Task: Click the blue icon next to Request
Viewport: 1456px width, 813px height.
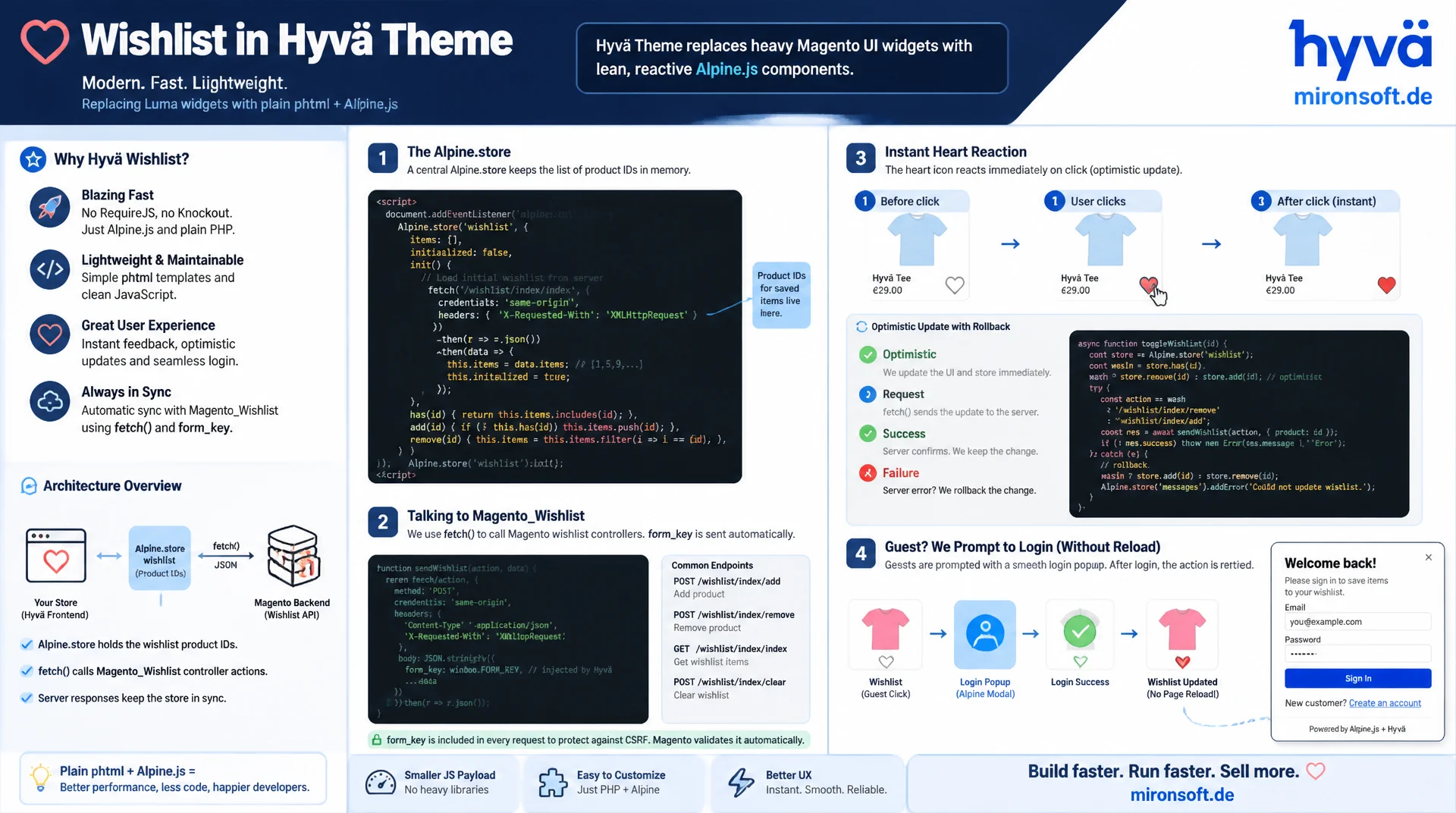Action: [x=868, y=394]
